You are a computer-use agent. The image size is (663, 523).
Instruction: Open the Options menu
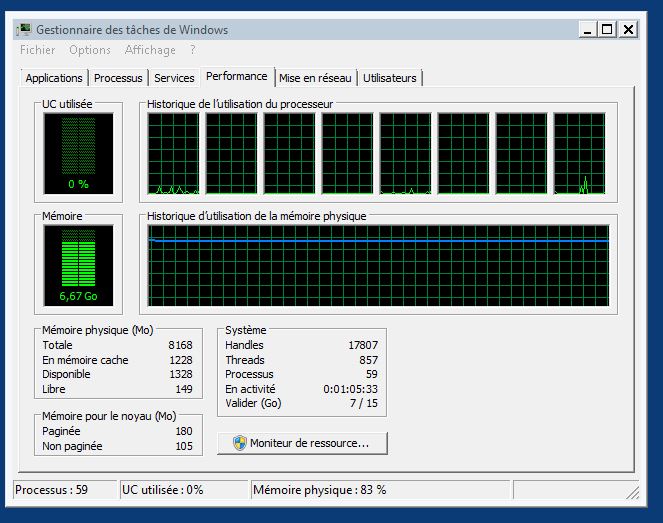90,50
